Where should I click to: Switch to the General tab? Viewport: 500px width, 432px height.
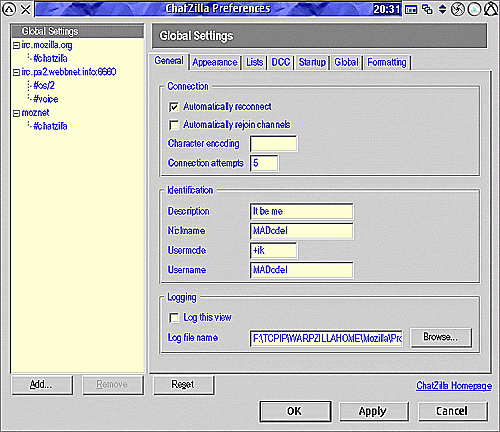[x=169, y=61]
